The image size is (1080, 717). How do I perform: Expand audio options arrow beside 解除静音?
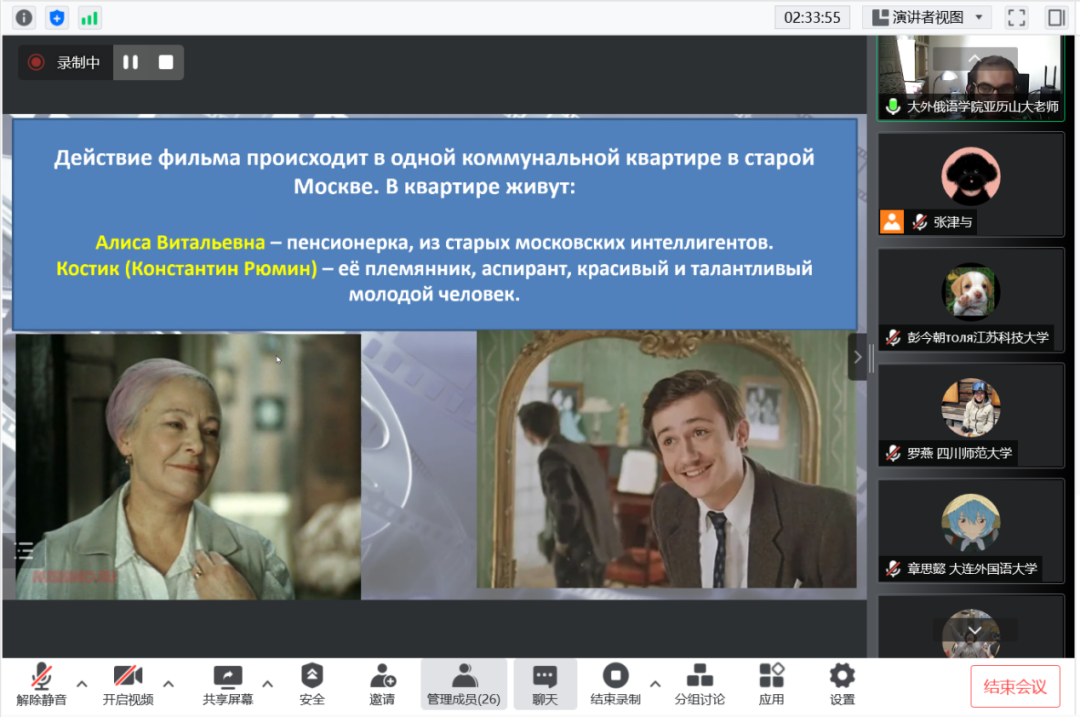click(82, 684)
